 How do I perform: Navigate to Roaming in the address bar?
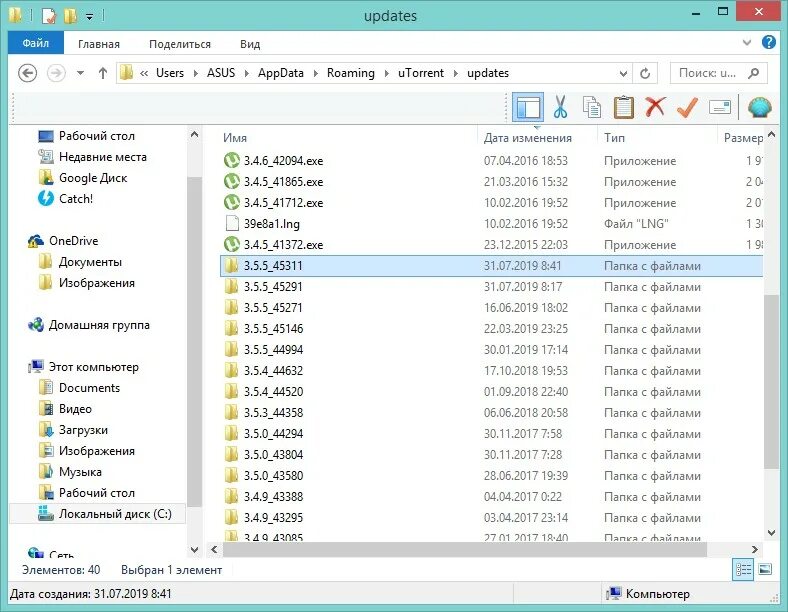351,73
